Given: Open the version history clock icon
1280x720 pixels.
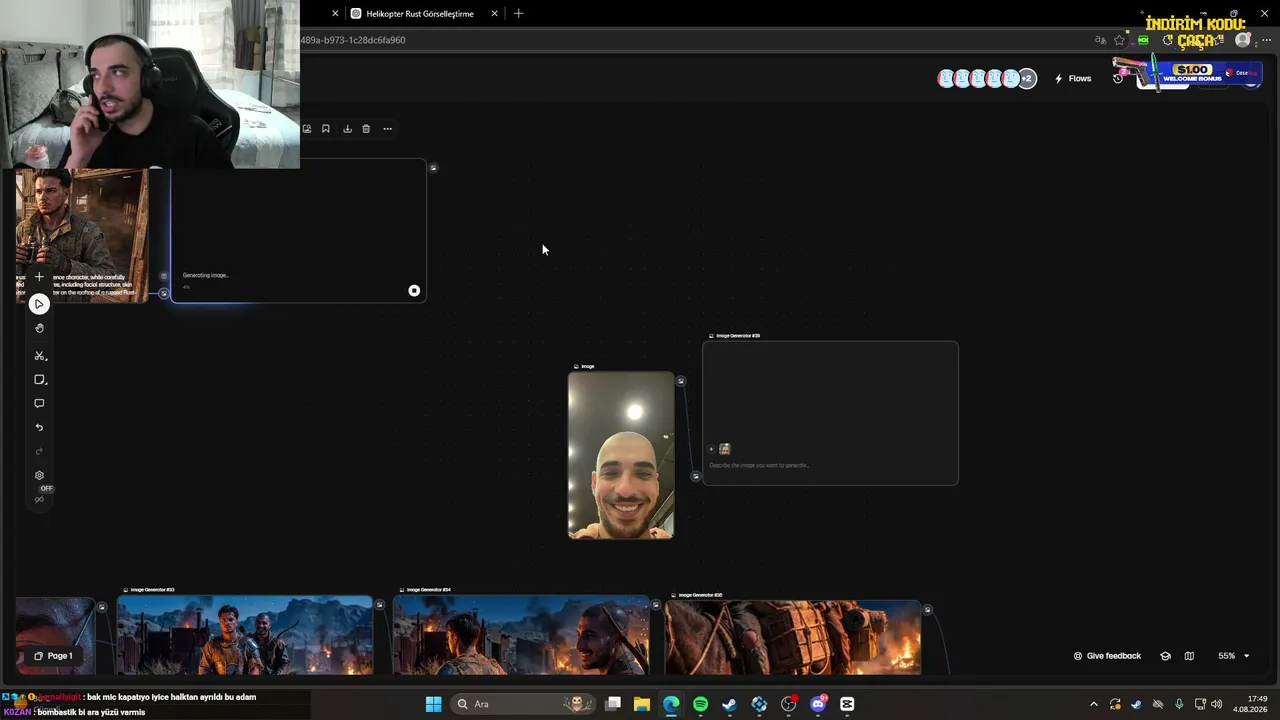Looking at the screenshot, I should tap(1118, 79).
